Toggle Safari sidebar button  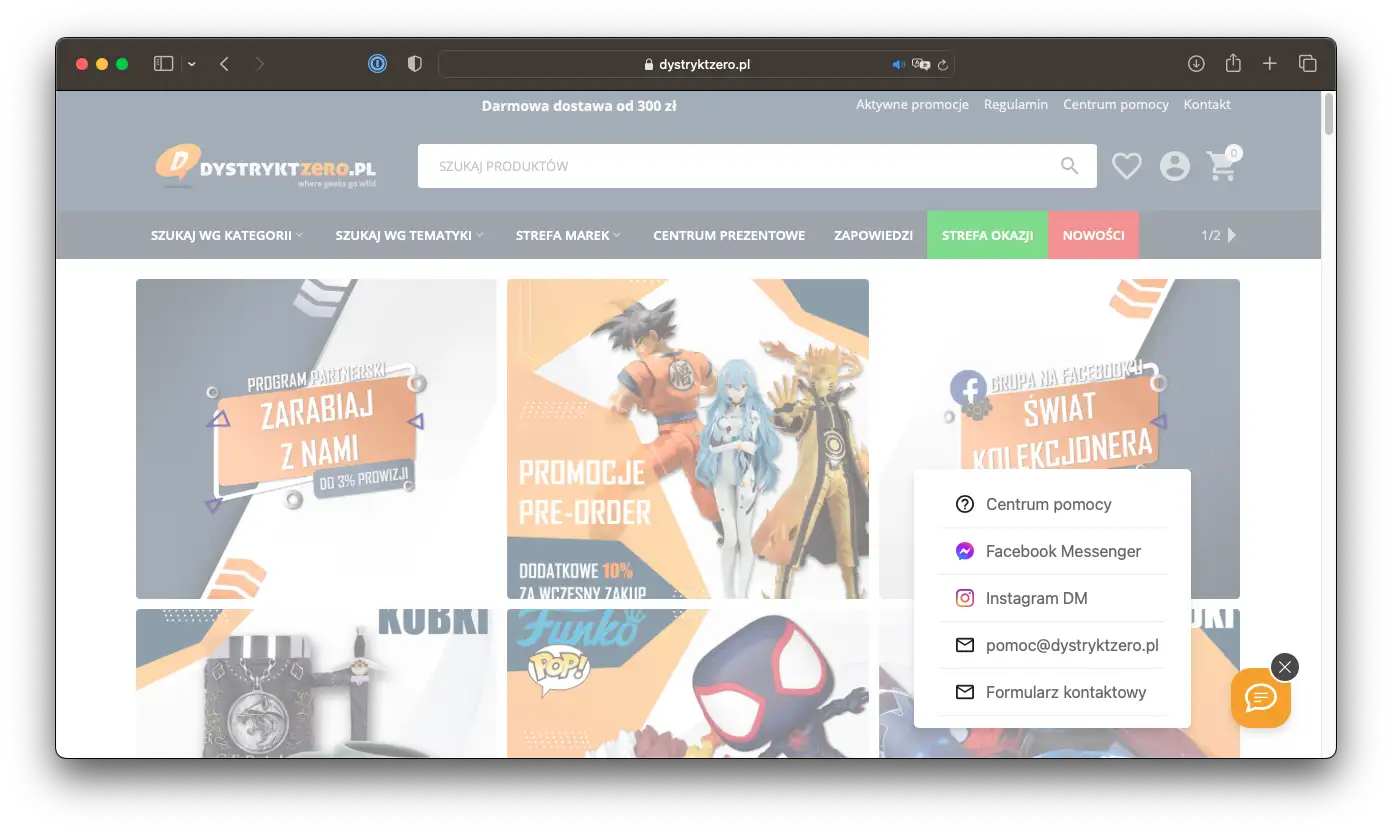164,64
